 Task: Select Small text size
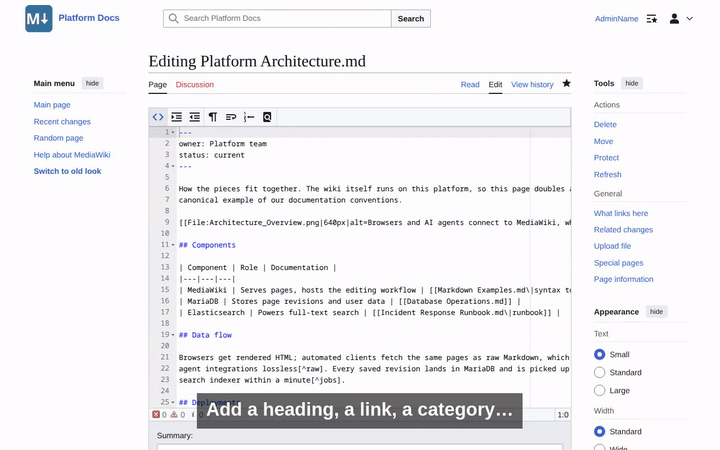point(599,354)
